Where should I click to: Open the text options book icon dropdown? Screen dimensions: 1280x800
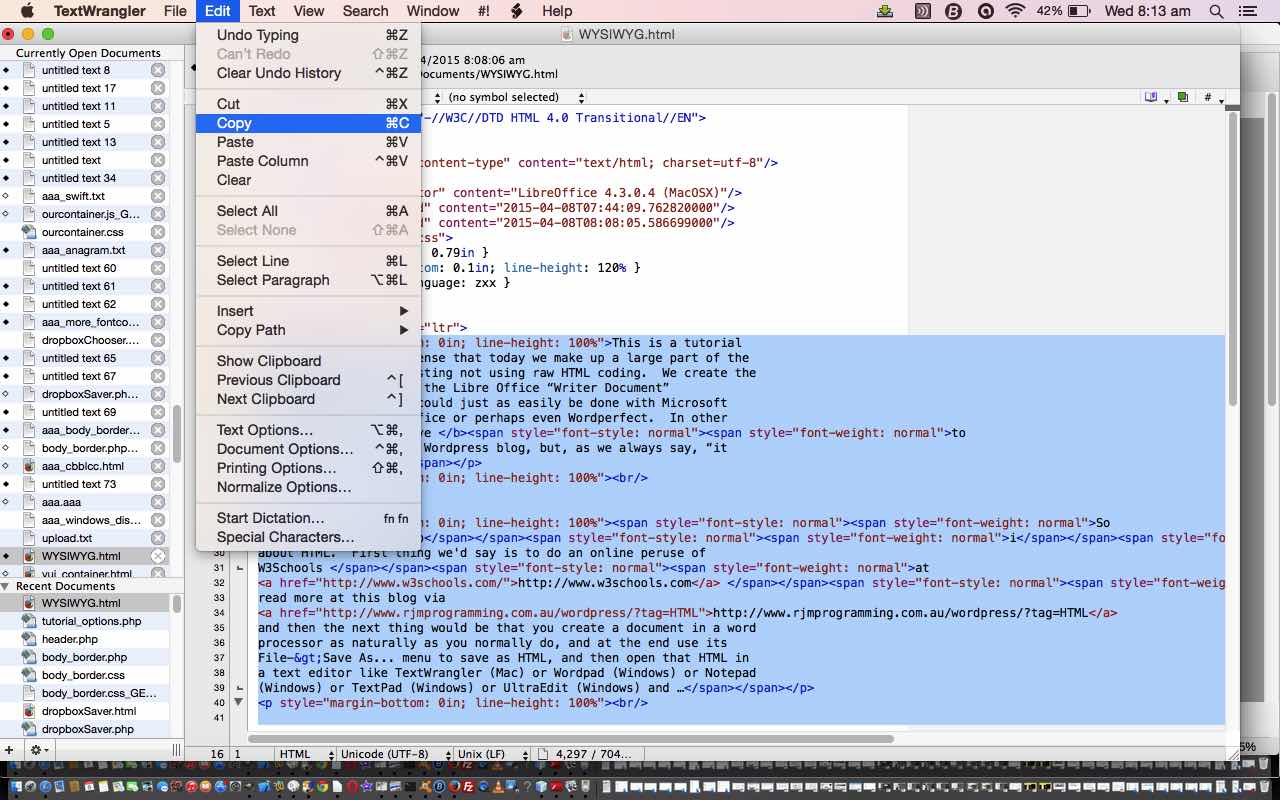[x=1155, y=97]
